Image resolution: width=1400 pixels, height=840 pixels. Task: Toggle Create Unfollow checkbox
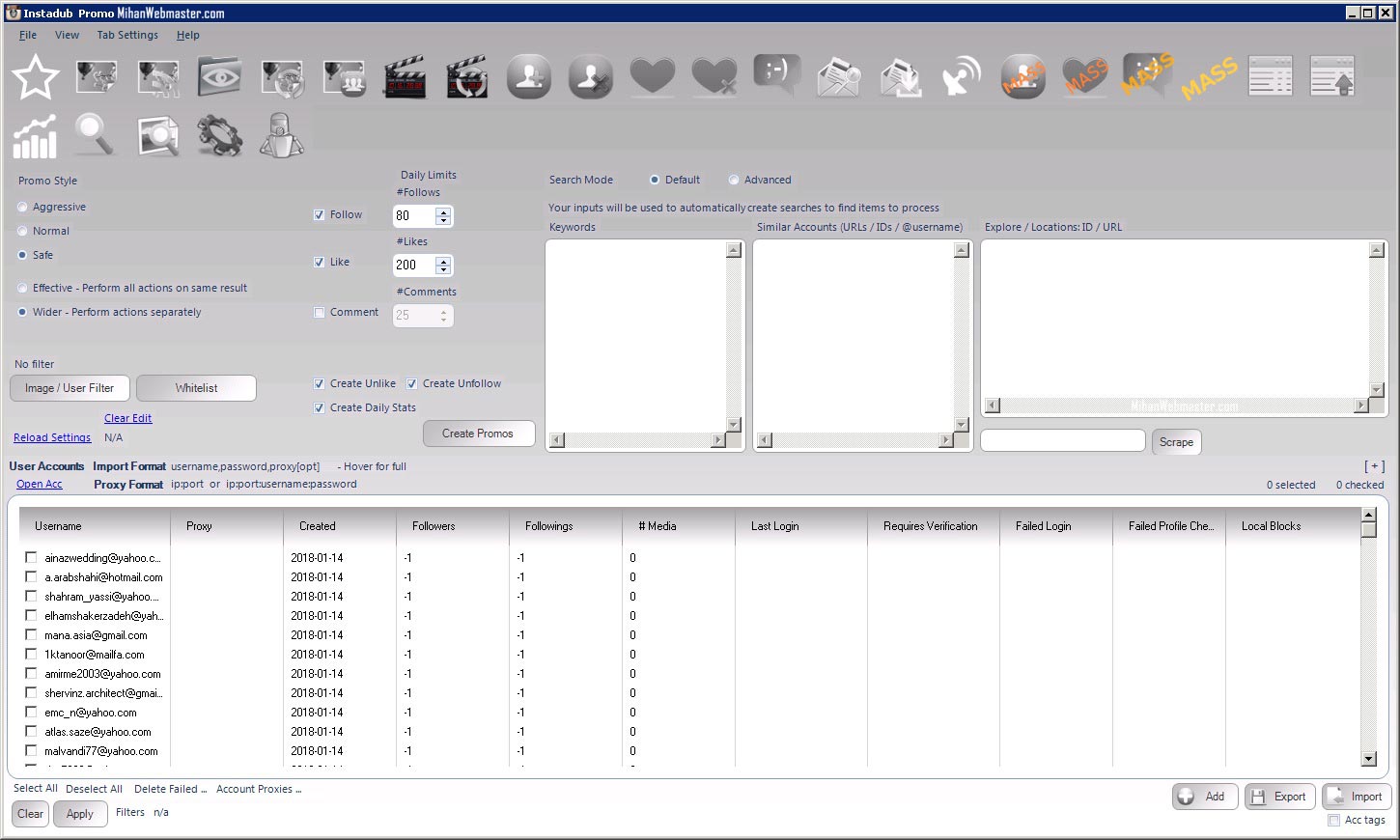point(411,383)
